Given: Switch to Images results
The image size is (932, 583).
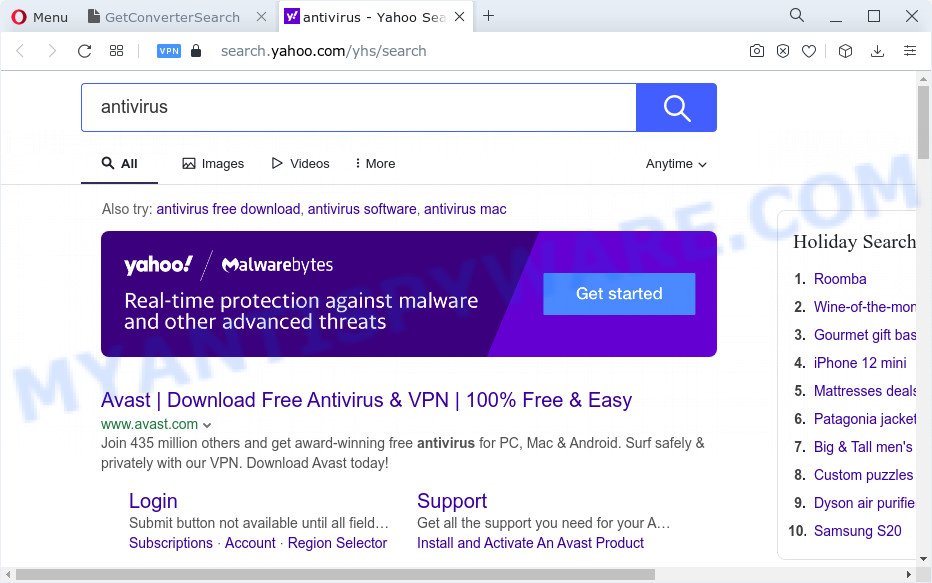Looking at the screenshot, I should 213,163.
